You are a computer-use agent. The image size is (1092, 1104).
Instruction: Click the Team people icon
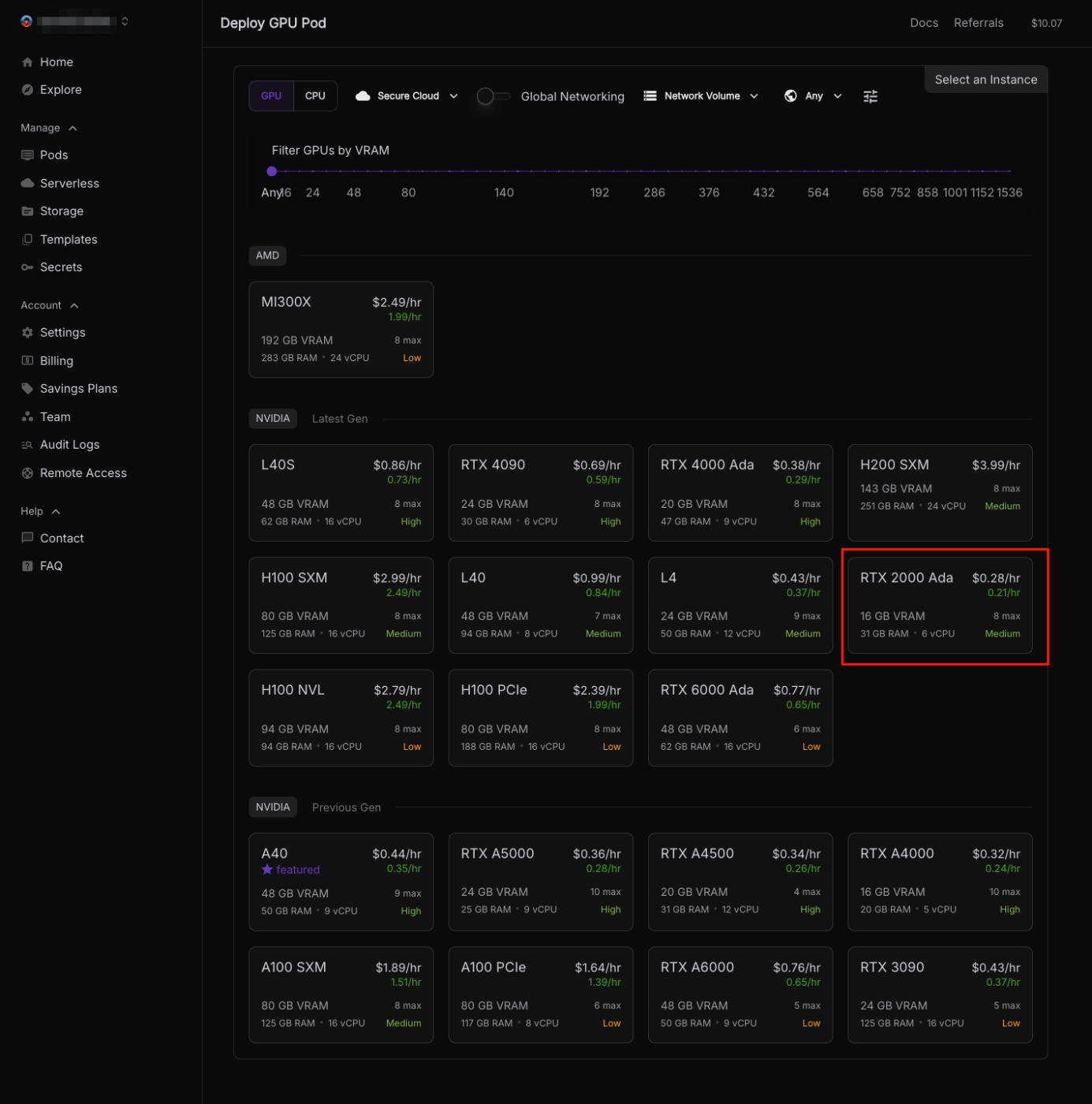coord(28,416)
